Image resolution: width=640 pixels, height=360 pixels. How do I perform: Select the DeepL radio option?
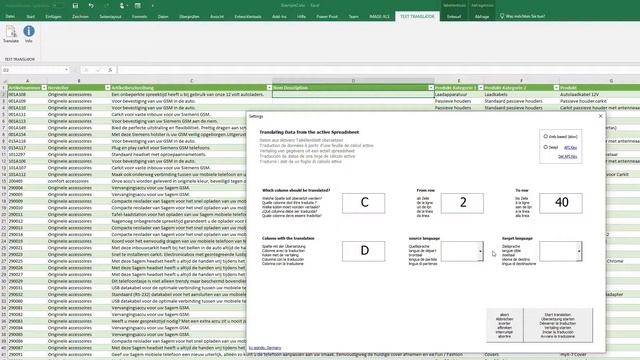[546, 147]
